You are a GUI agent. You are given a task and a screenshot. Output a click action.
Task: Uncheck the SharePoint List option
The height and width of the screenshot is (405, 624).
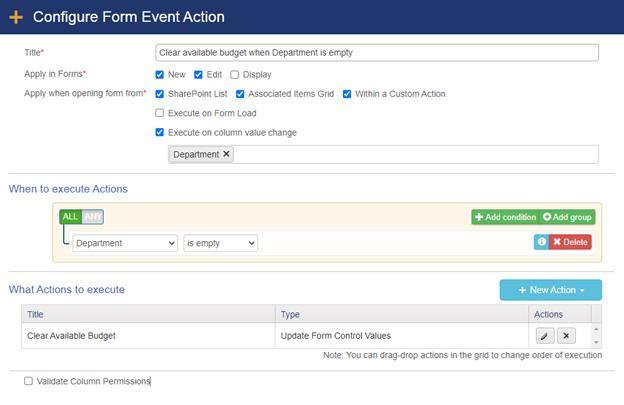(160, 94)
